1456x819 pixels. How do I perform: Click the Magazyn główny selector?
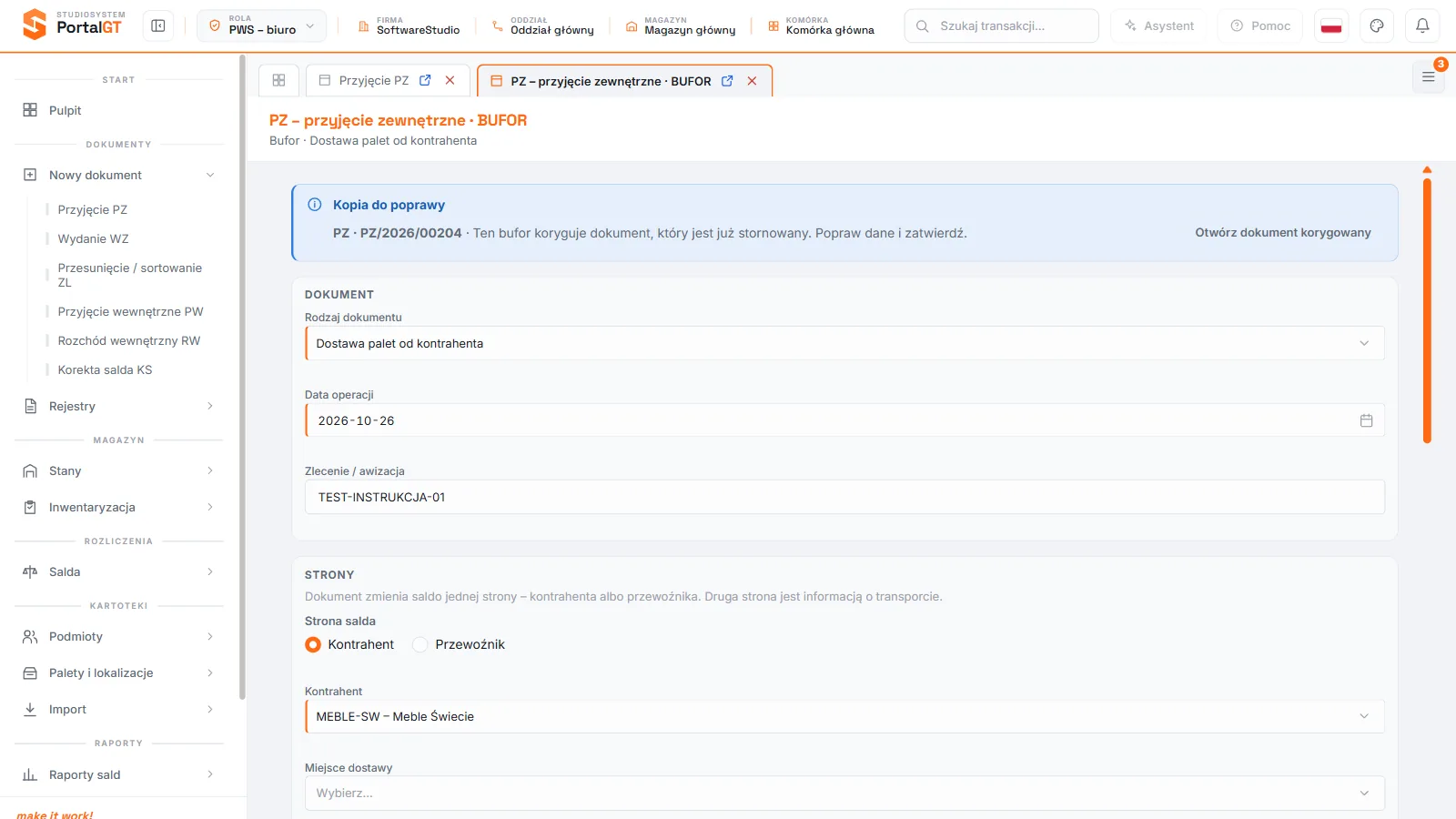(x=681, y=25)
